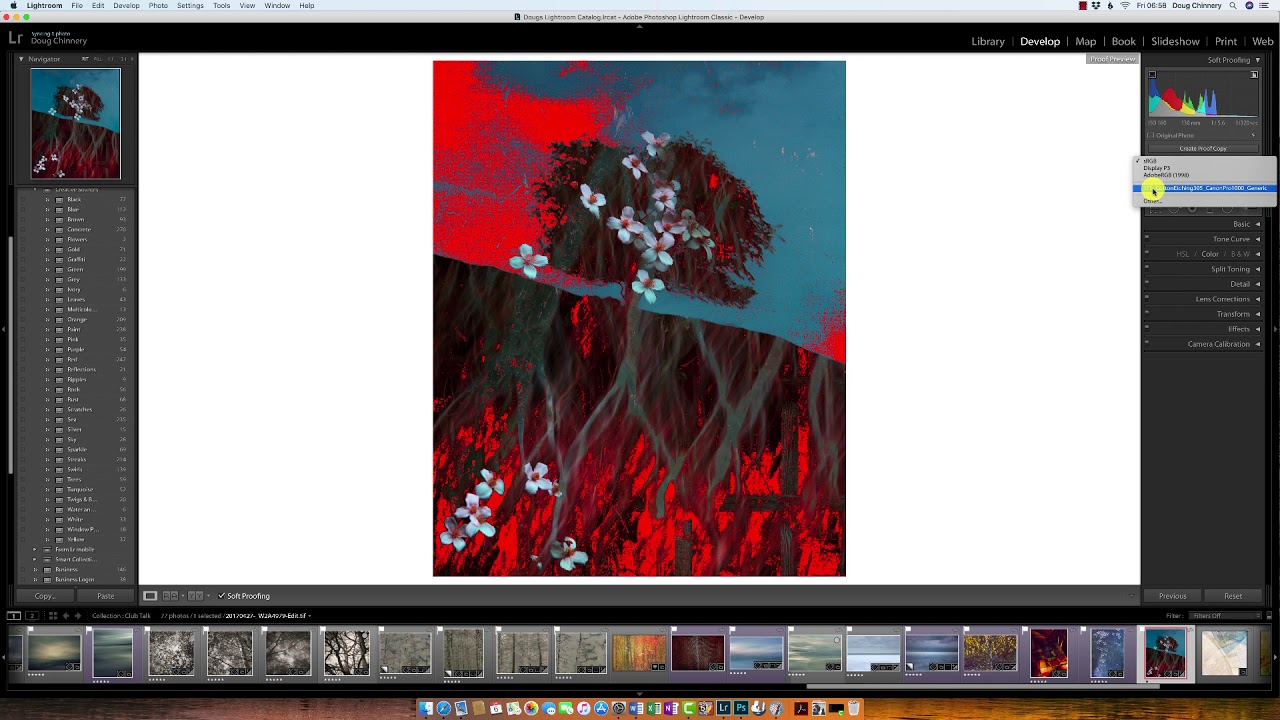Open the Tools menu
This screenshot has height=720, width=1280.
pyautogui.click(x=221, y=5)
